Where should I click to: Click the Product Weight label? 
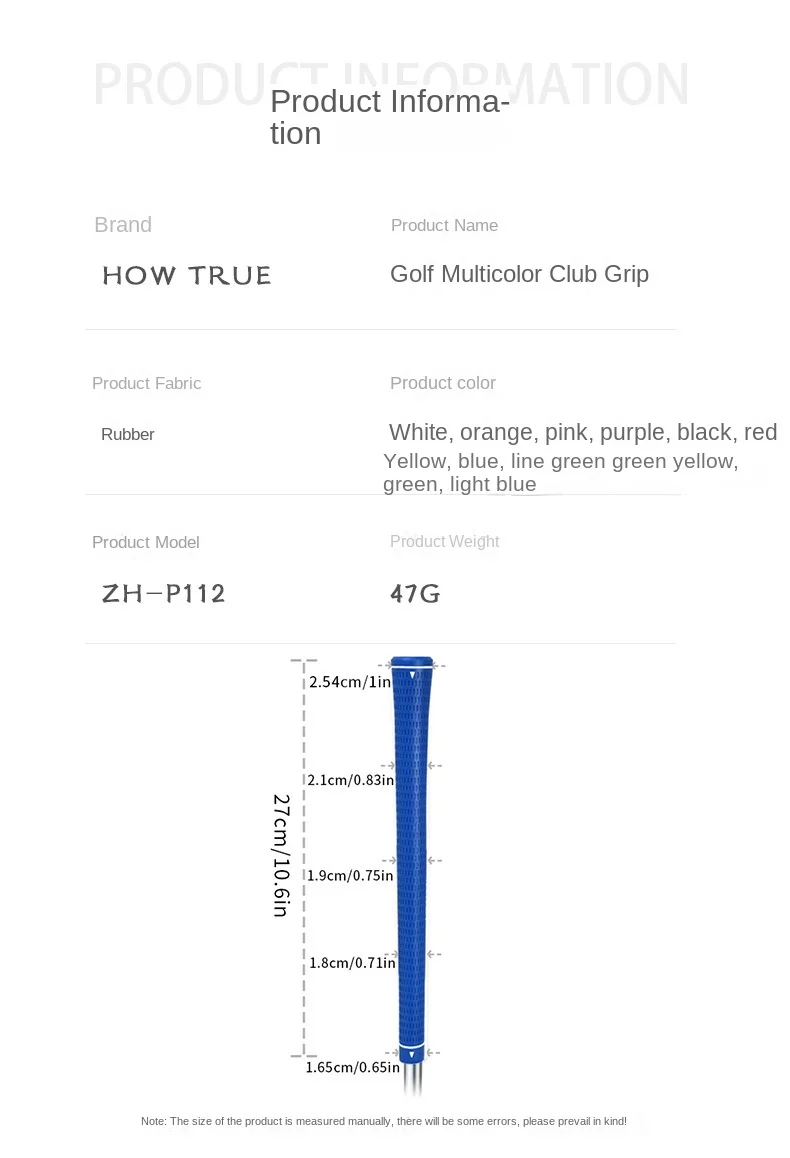(444, 541)
